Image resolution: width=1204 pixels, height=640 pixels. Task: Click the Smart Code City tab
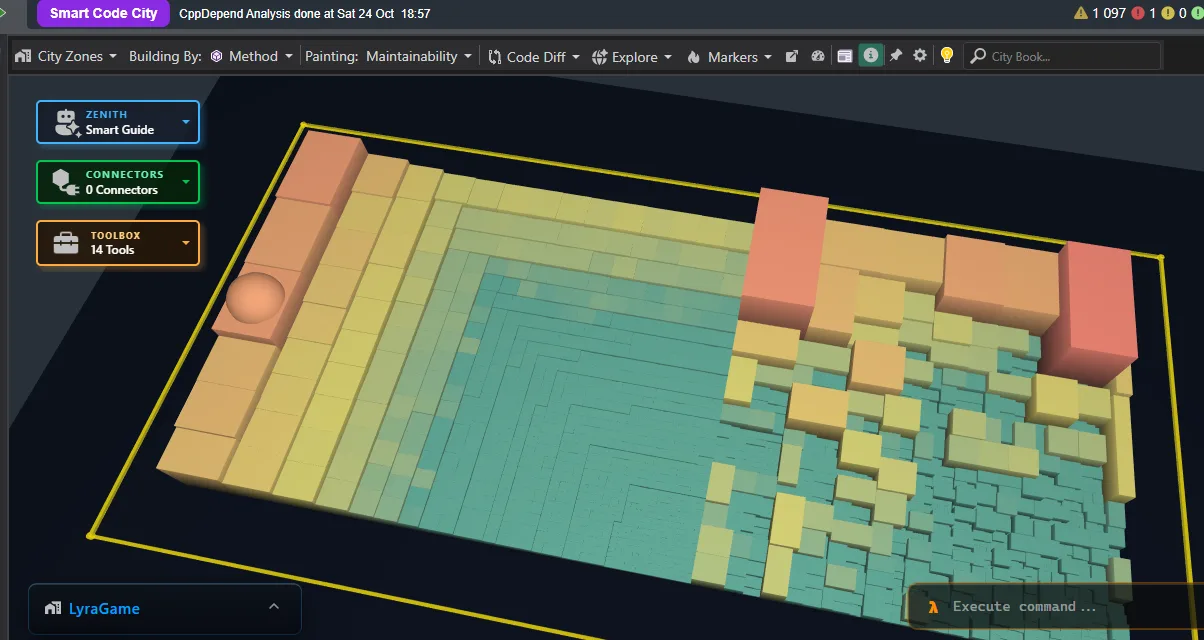click(103, 13)
